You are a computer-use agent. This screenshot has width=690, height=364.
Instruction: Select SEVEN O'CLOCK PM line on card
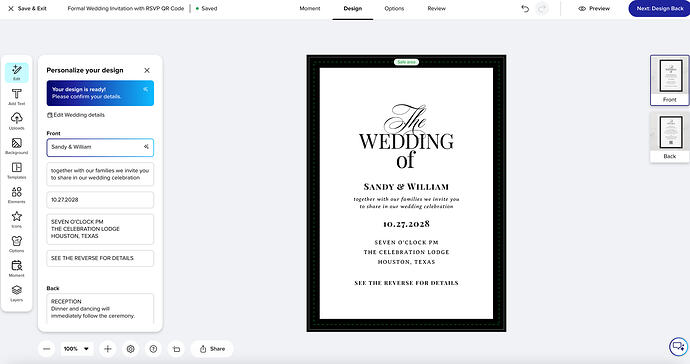click(x=406, y=243)
